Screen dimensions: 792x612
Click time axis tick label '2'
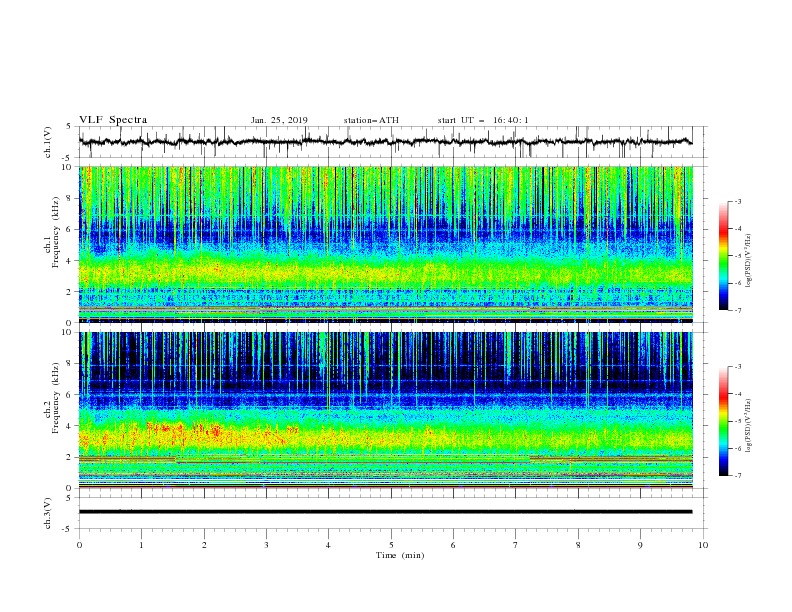204,545
